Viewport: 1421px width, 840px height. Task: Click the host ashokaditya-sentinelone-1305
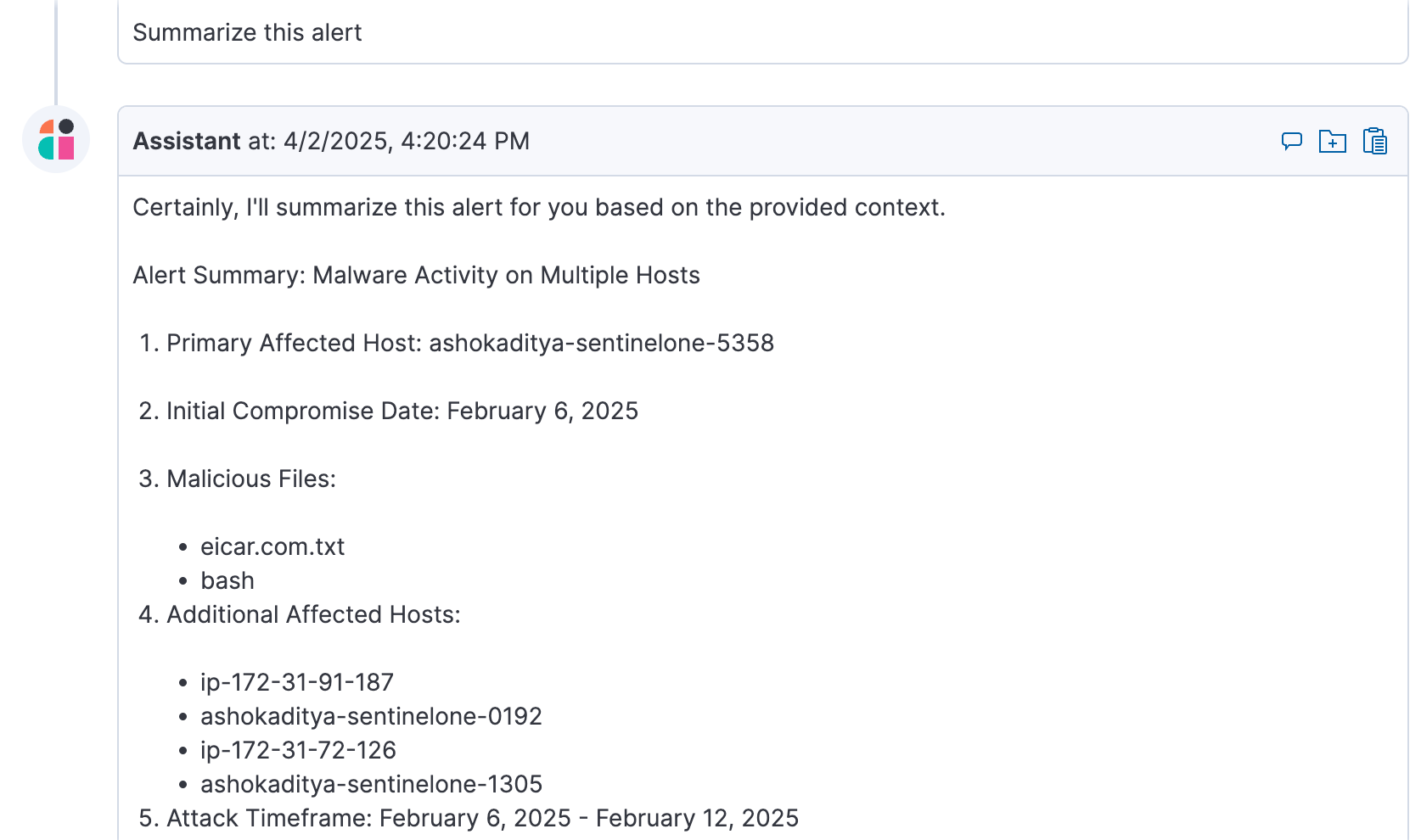coord(371,784)
